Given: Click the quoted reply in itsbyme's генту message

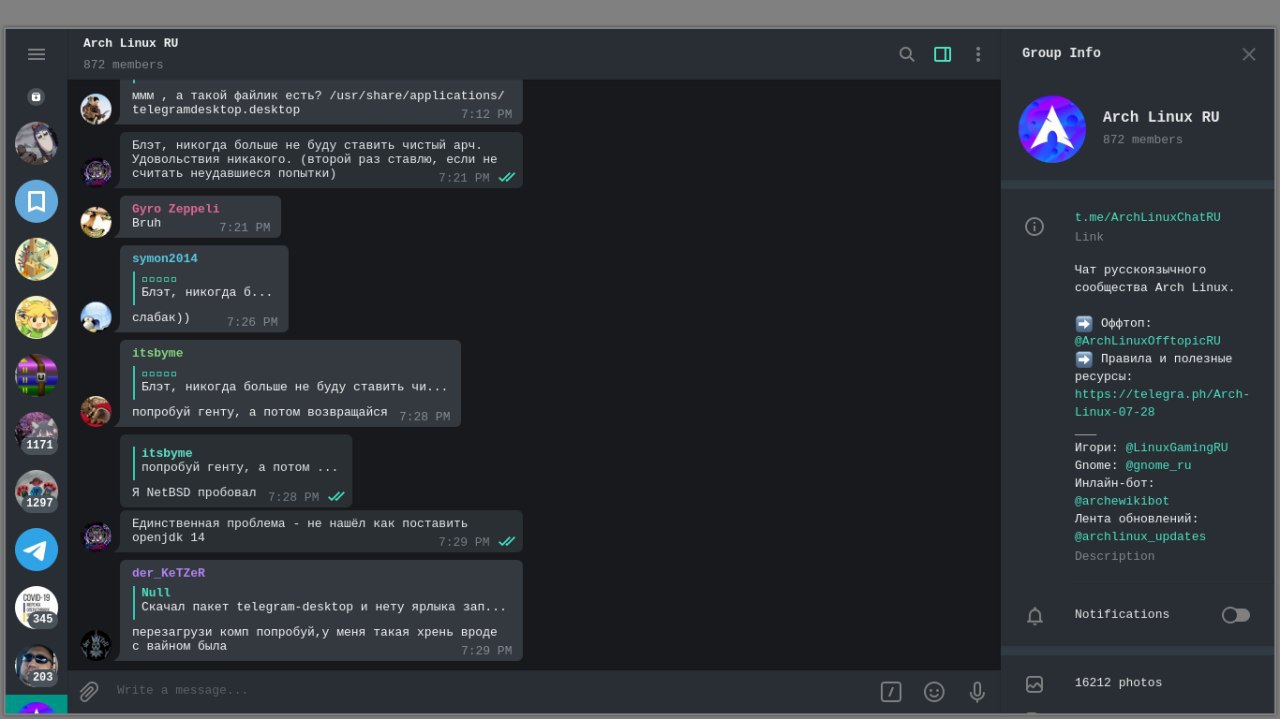Looking at the screenshot, I should [291, 381].
